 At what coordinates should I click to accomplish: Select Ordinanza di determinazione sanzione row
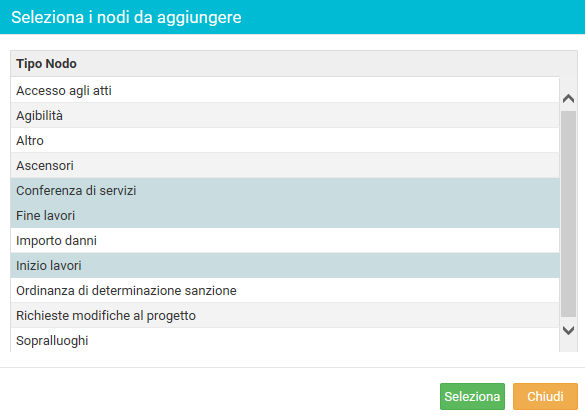pyautogui.click(x=285, y=290)
